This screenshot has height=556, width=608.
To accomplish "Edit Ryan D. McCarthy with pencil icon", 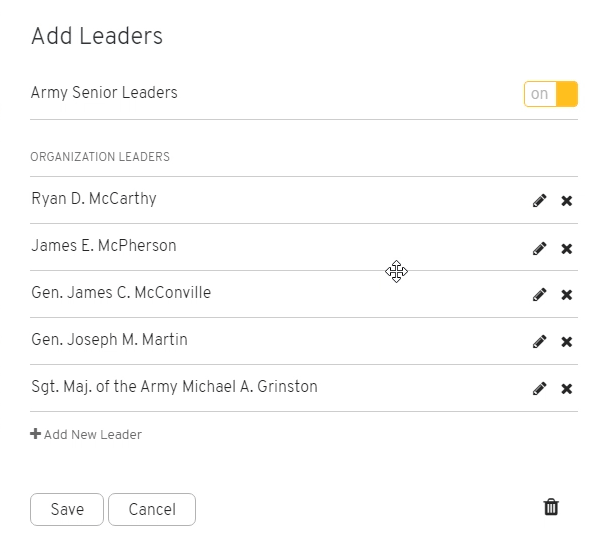I will 539,200.
